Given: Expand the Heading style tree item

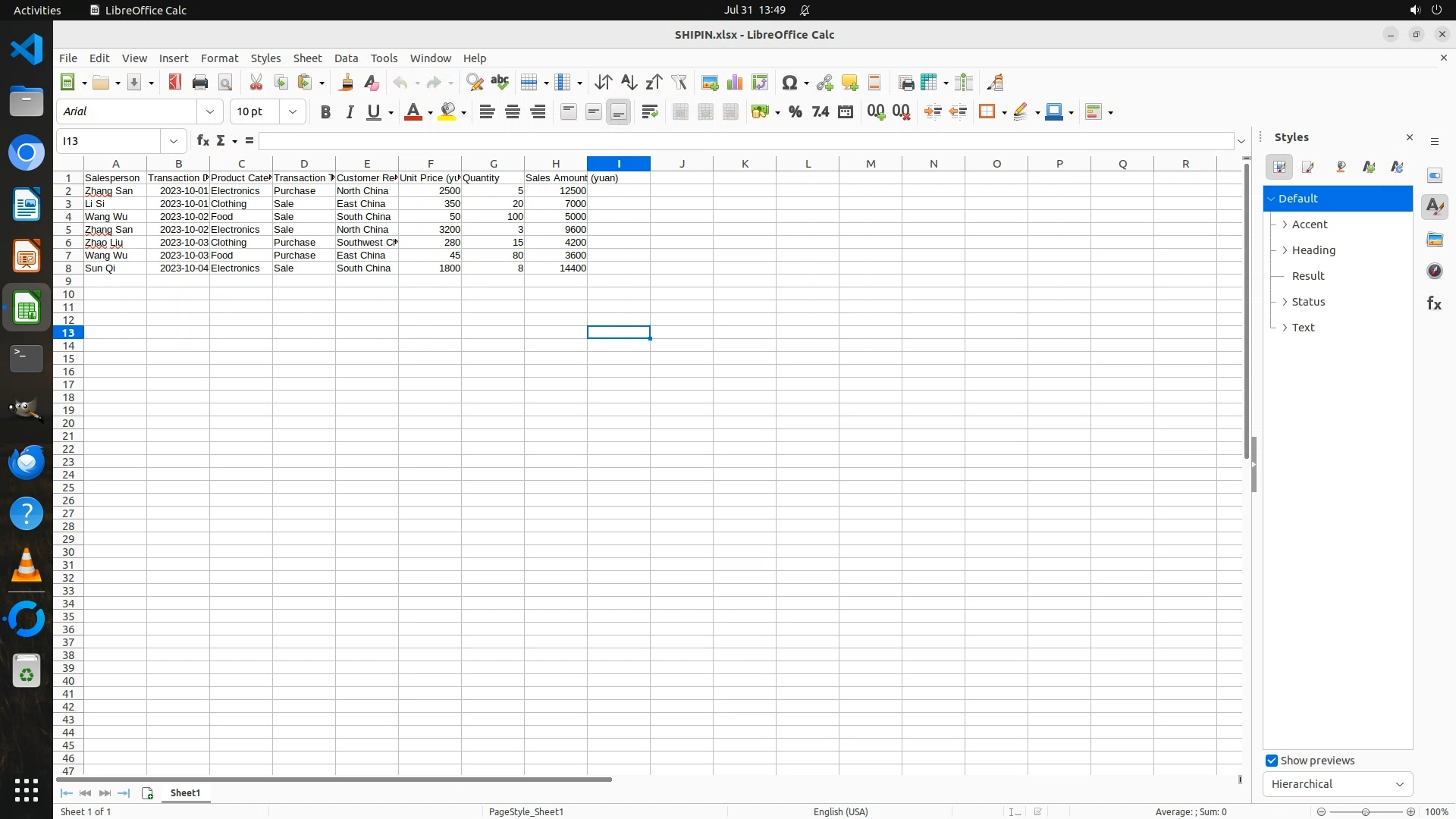Looking at the screenshot, I should pyautogui.click(x=1285, y=250).
